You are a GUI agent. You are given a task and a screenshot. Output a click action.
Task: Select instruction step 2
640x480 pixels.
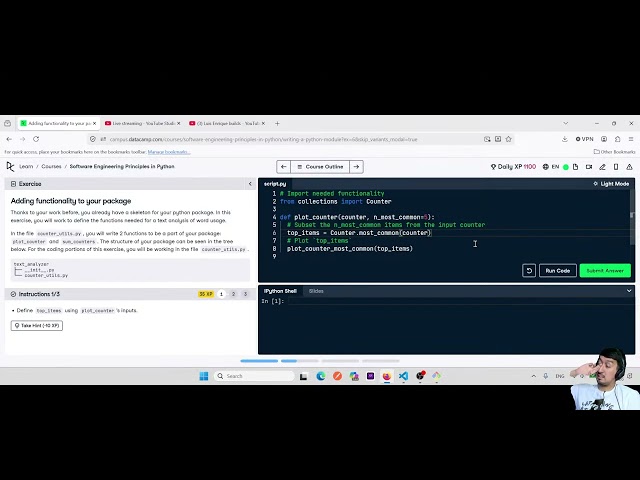click(233, 294)
